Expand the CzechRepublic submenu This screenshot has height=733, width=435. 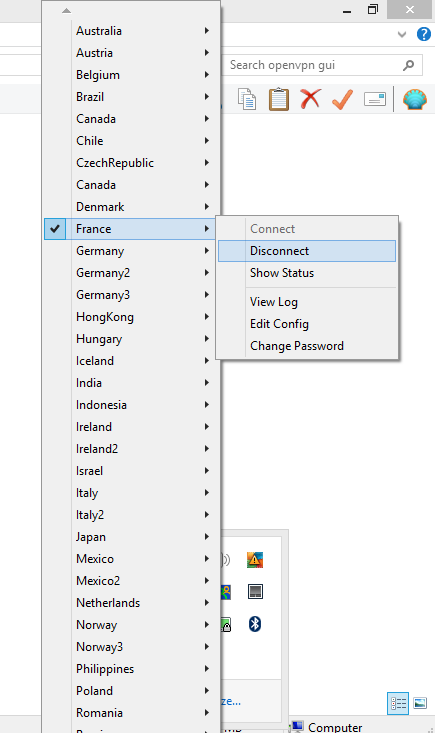130,163
